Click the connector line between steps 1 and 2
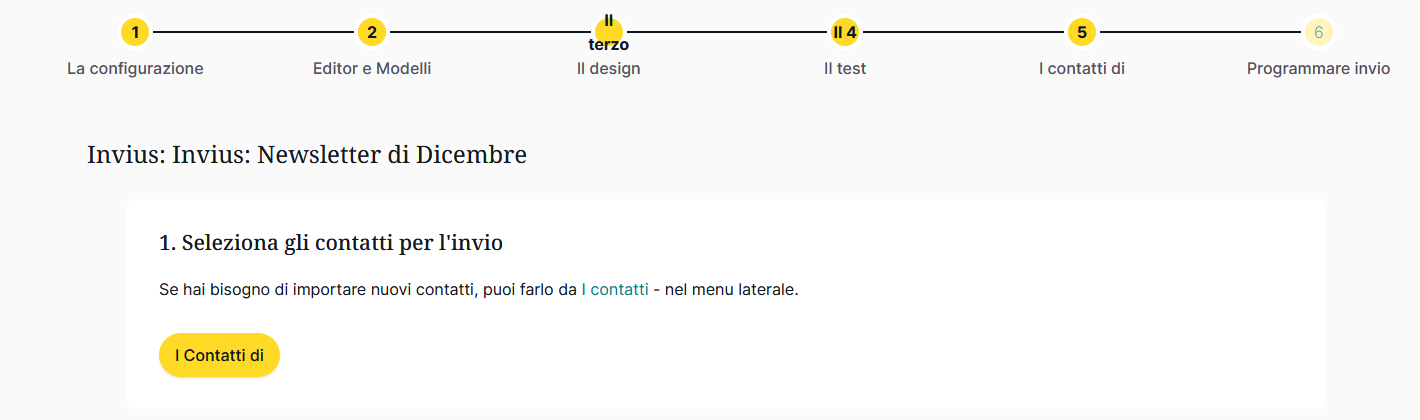1420x420 pixels. coord(253,33)
